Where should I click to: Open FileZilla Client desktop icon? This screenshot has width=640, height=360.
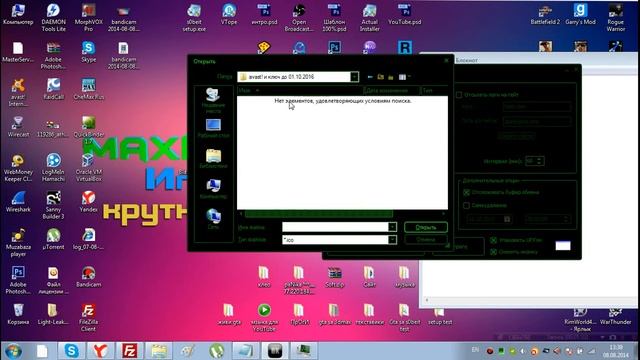88,318
